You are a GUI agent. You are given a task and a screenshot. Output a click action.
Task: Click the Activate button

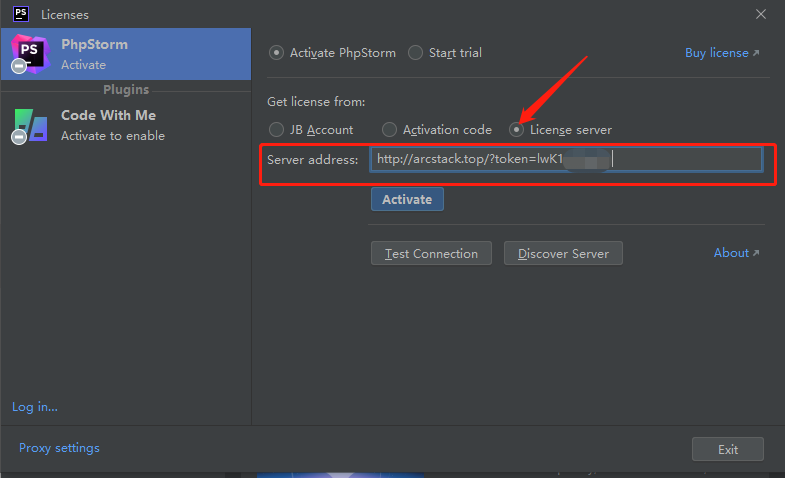coord(407,199)
